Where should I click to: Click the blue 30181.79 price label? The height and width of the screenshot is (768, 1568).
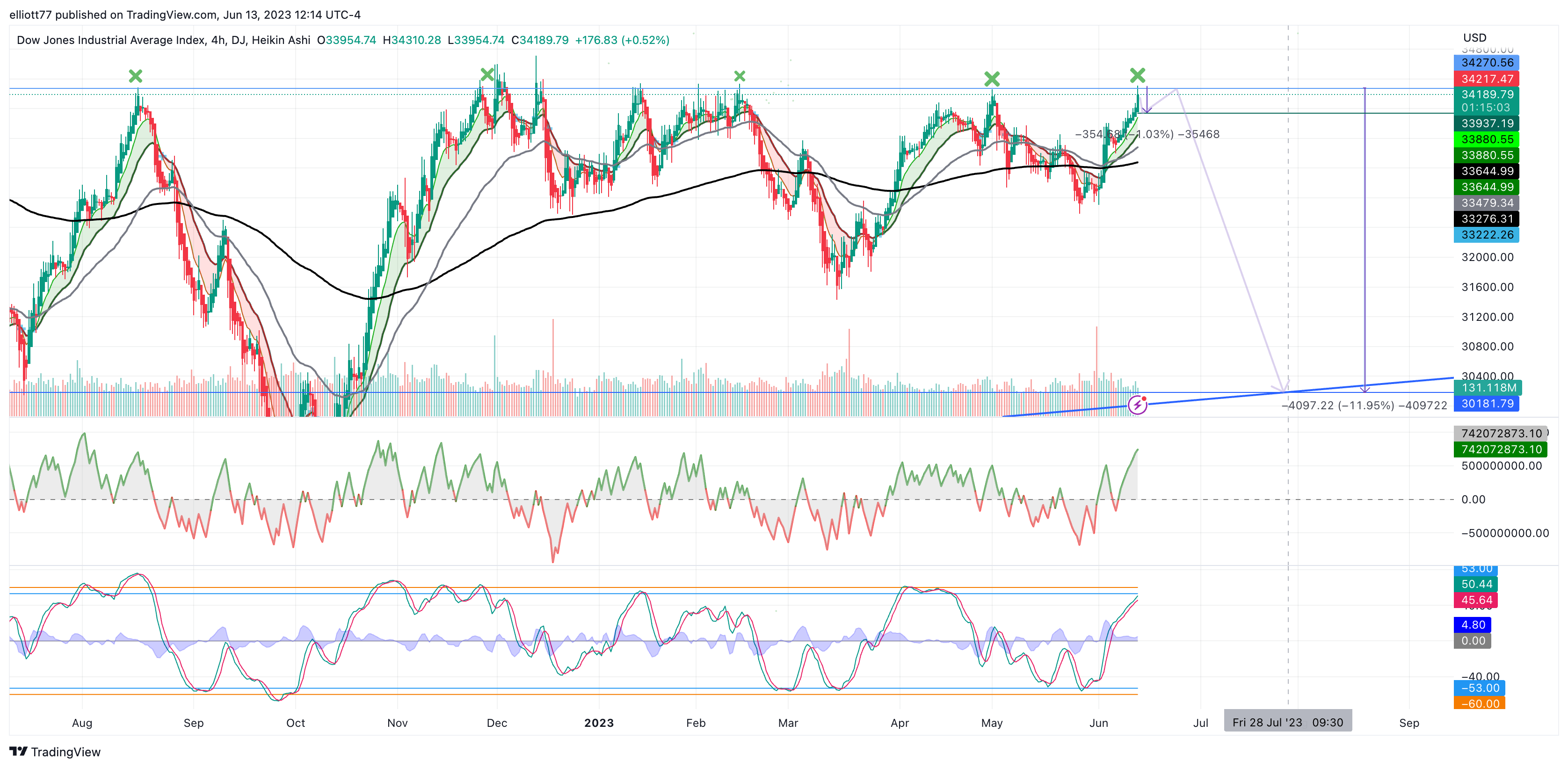click(1487, 404)
